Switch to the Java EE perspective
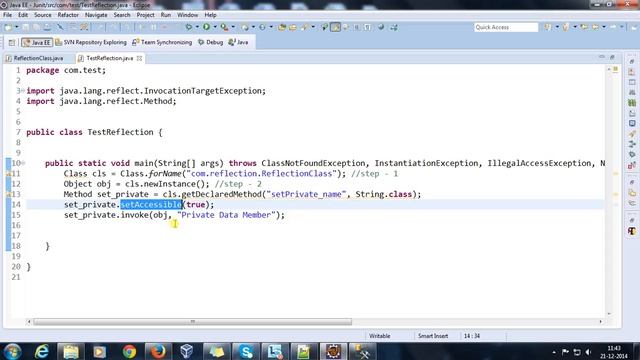 [37, 42]
